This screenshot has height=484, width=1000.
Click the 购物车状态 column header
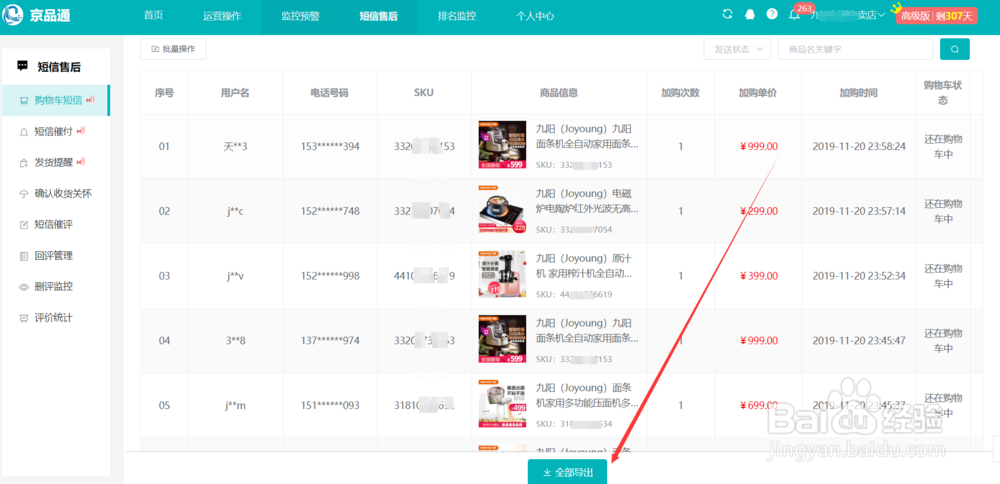pyautogui.click(x=943, y=92)
